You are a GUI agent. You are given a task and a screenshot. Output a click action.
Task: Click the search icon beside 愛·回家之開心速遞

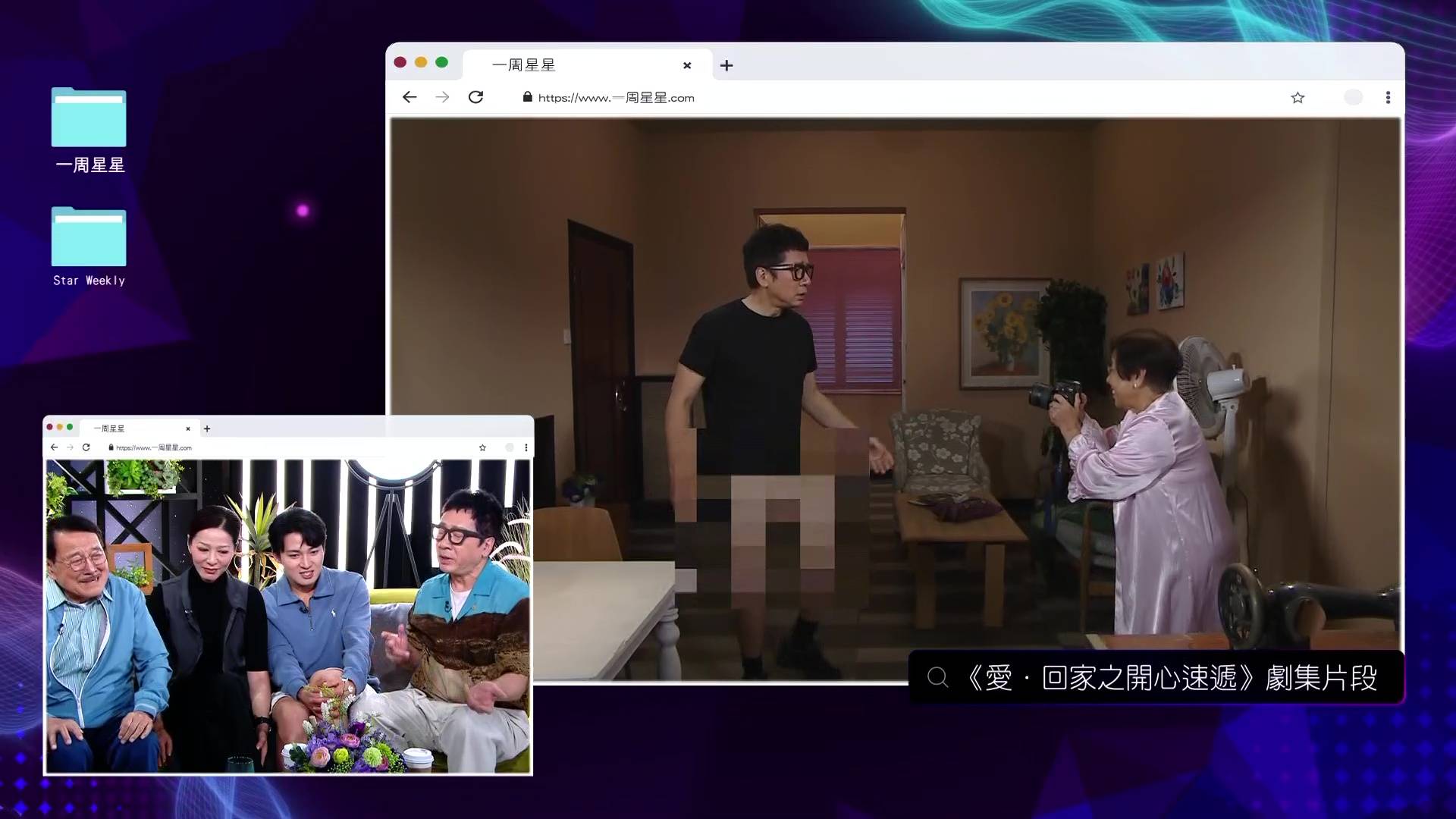(938, 676)
